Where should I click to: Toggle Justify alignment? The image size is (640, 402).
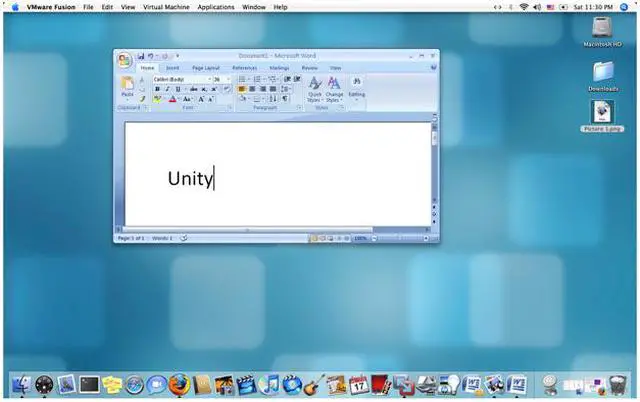pos(273,89)
